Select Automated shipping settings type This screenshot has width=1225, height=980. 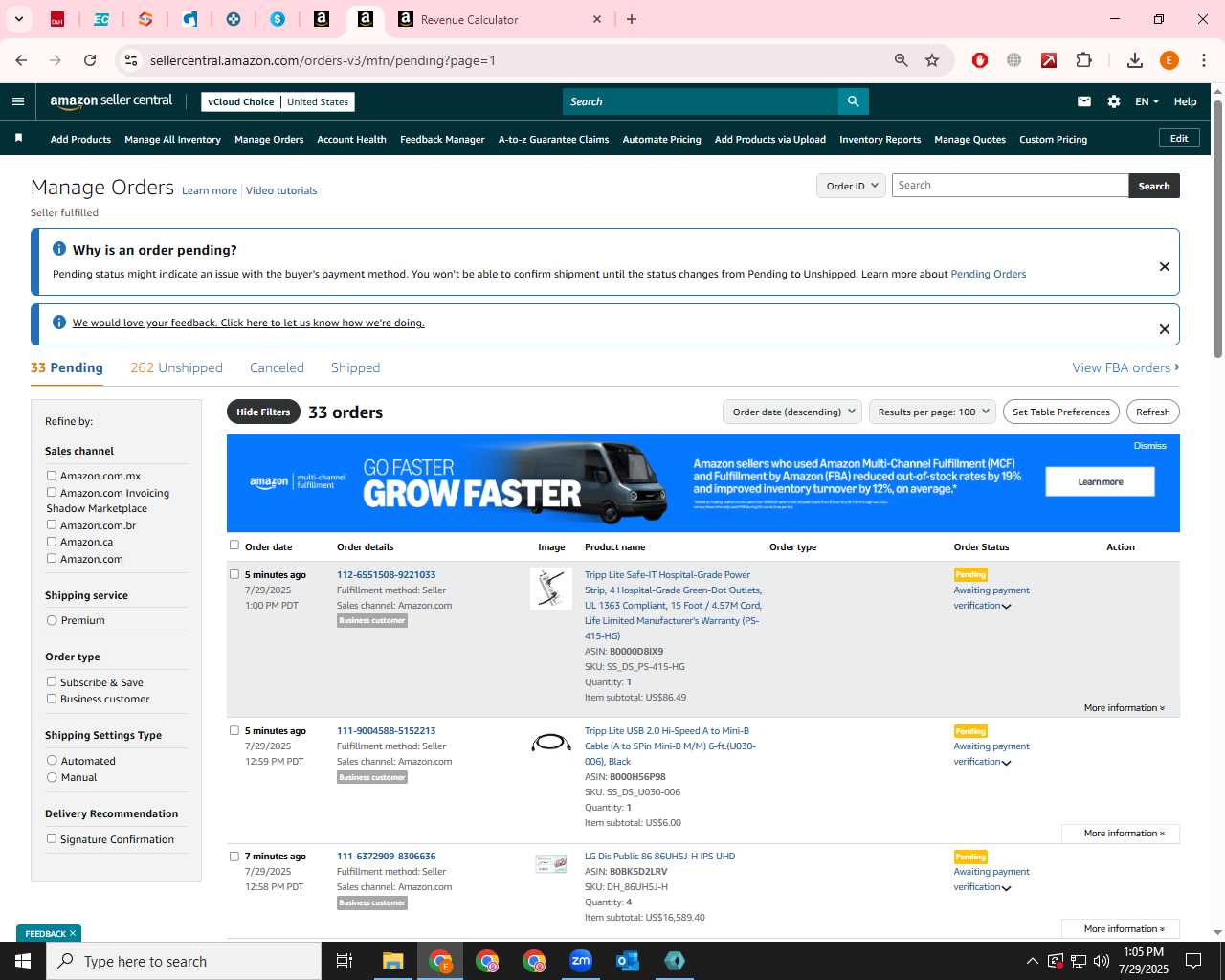tap(52, 761)
